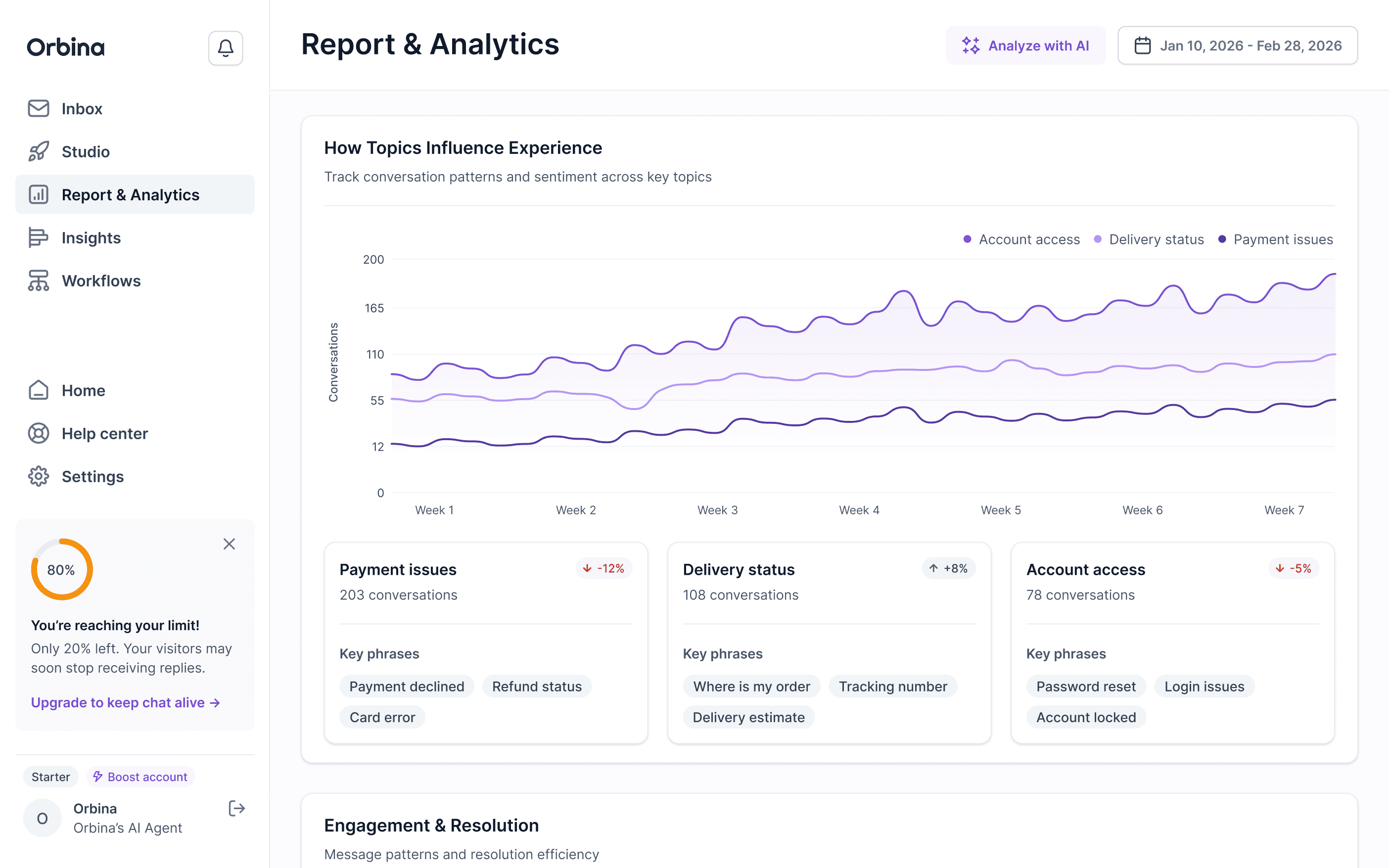Click the Help center lifebuoy icon
Image resolution: width=1389 pixels, height=868 pixels.
[x=39, y=433]
